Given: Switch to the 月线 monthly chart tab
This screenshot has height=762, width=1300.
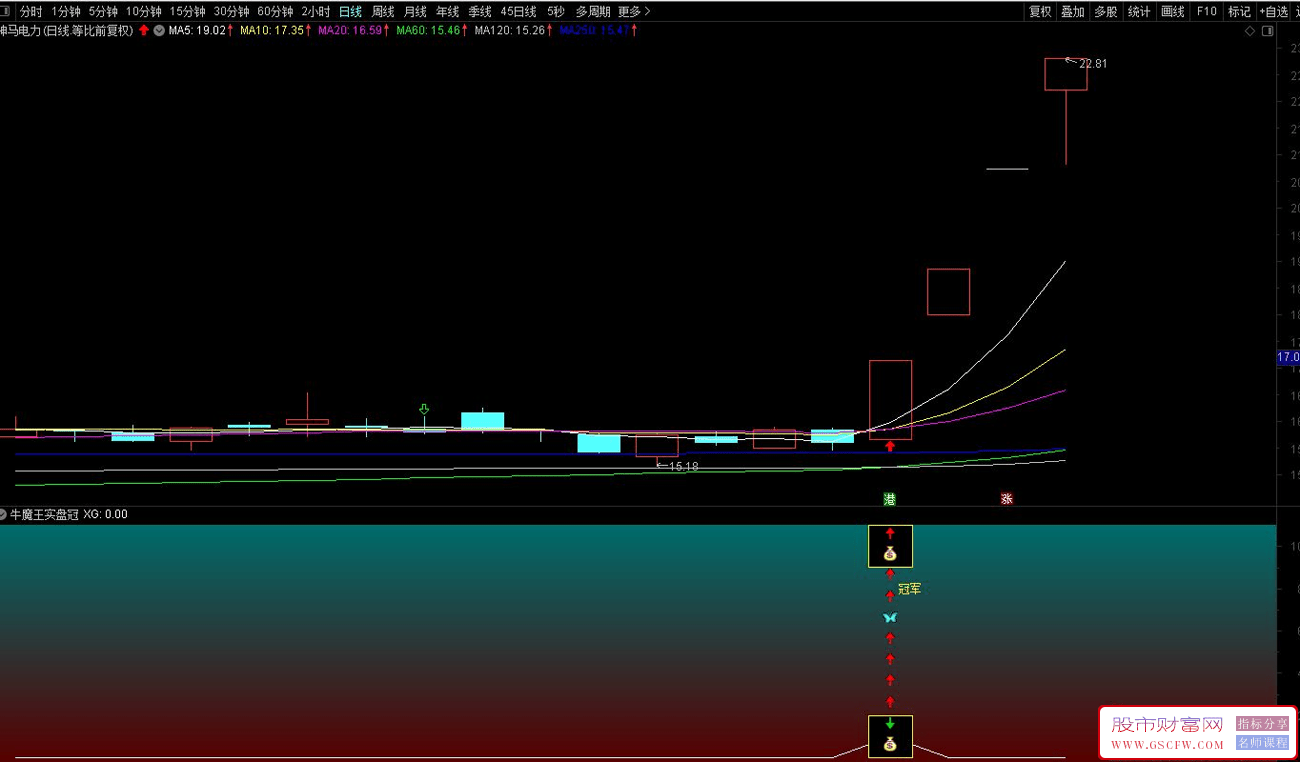Looking at the screenshot, I should tap(415, 12).
